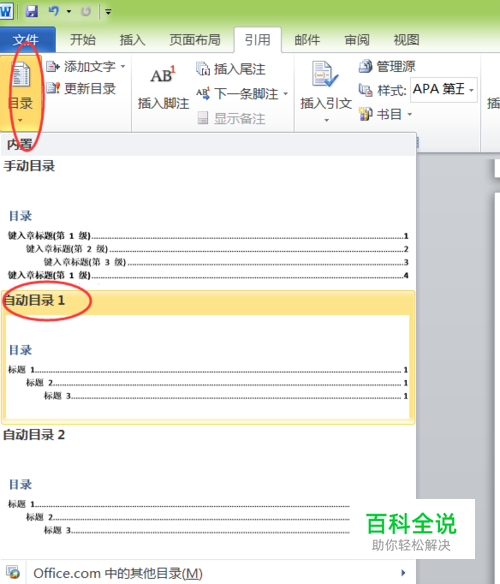Expand the 书目 dropdown arrow
Screen dimensions: 500x584
pos(410,114)
